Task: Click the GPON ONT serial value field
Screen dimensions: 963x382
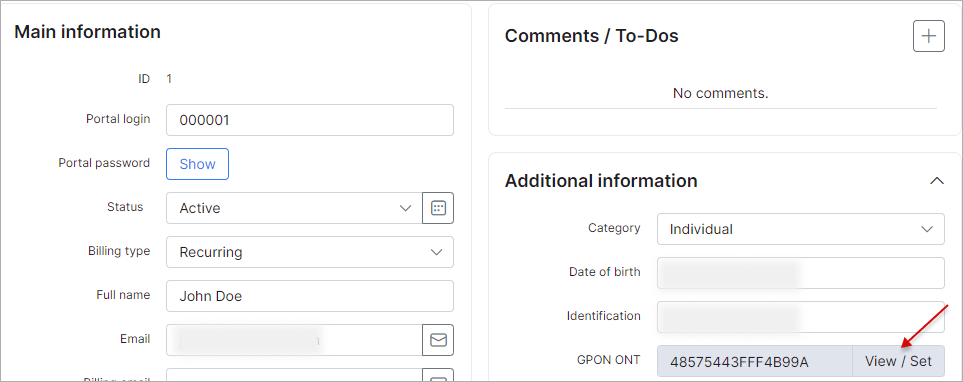Action: coord(755,361)
